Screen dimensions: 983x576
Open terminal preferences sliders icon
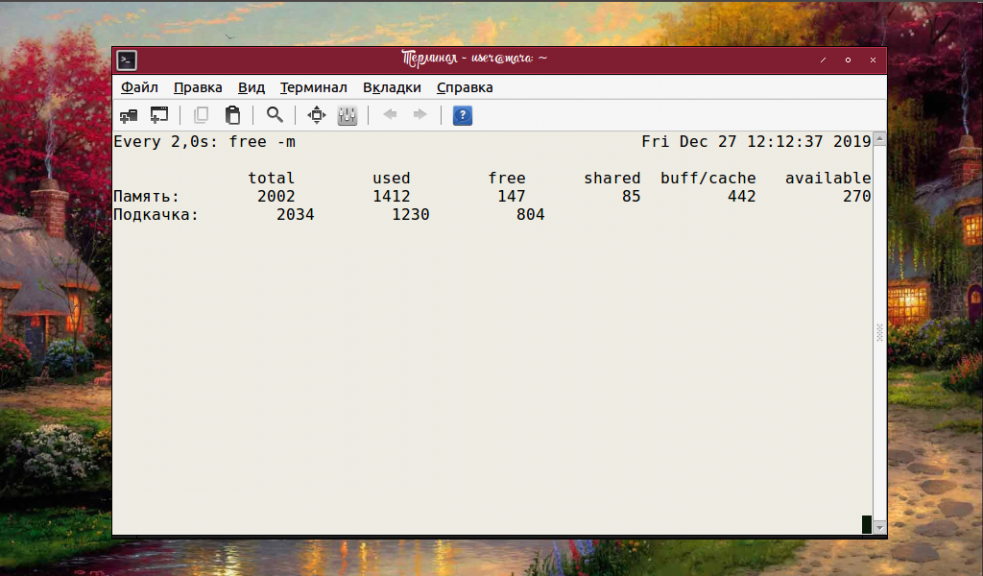pos(347,115)
